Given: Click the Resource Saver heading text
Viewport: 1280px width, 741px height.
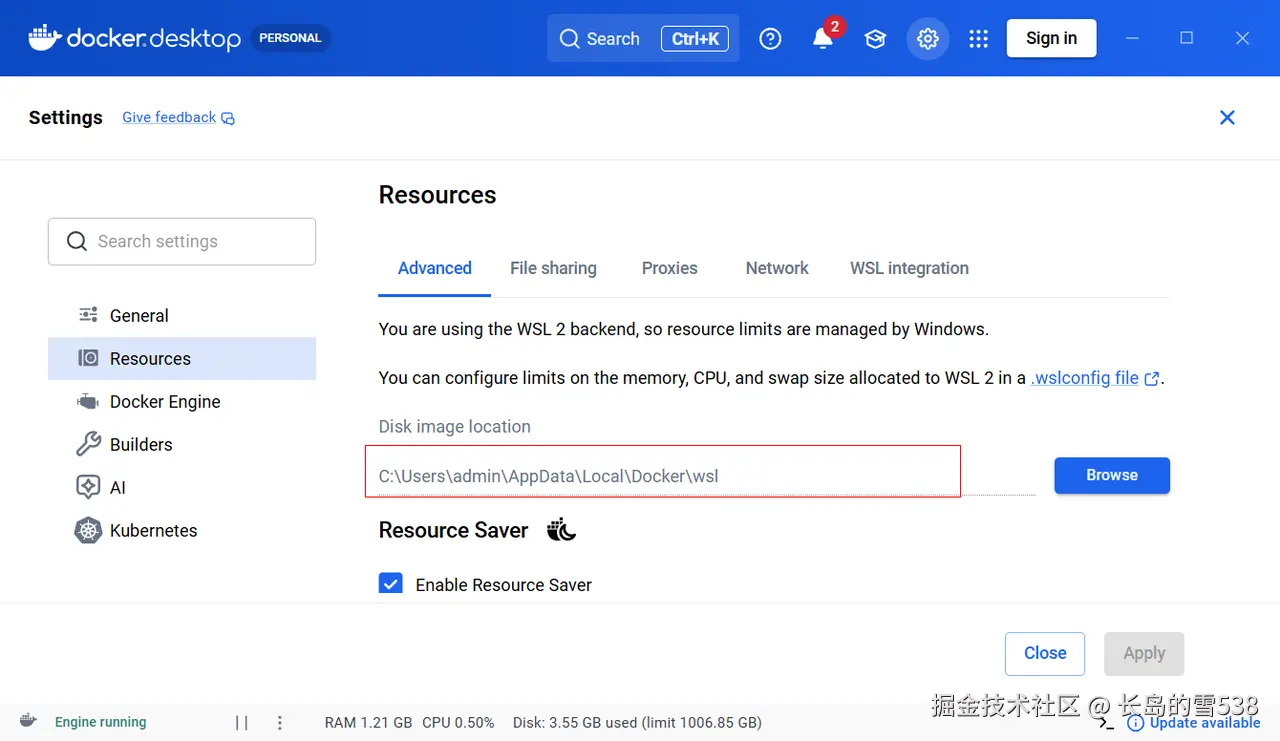Looking at the screenshot, I should tap(453, 530).
